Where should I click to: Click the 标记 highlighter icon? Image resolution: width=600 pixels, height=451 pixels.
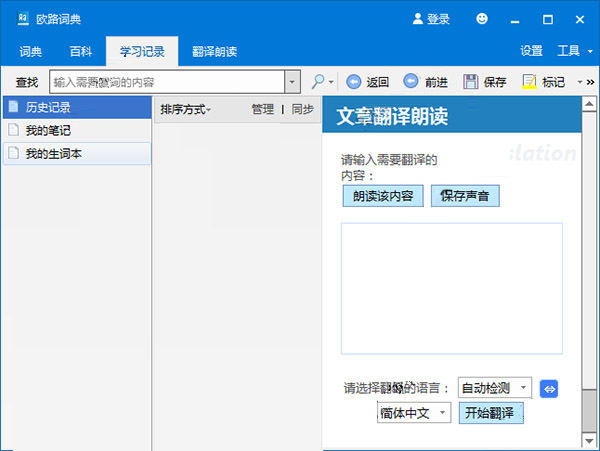530,82
